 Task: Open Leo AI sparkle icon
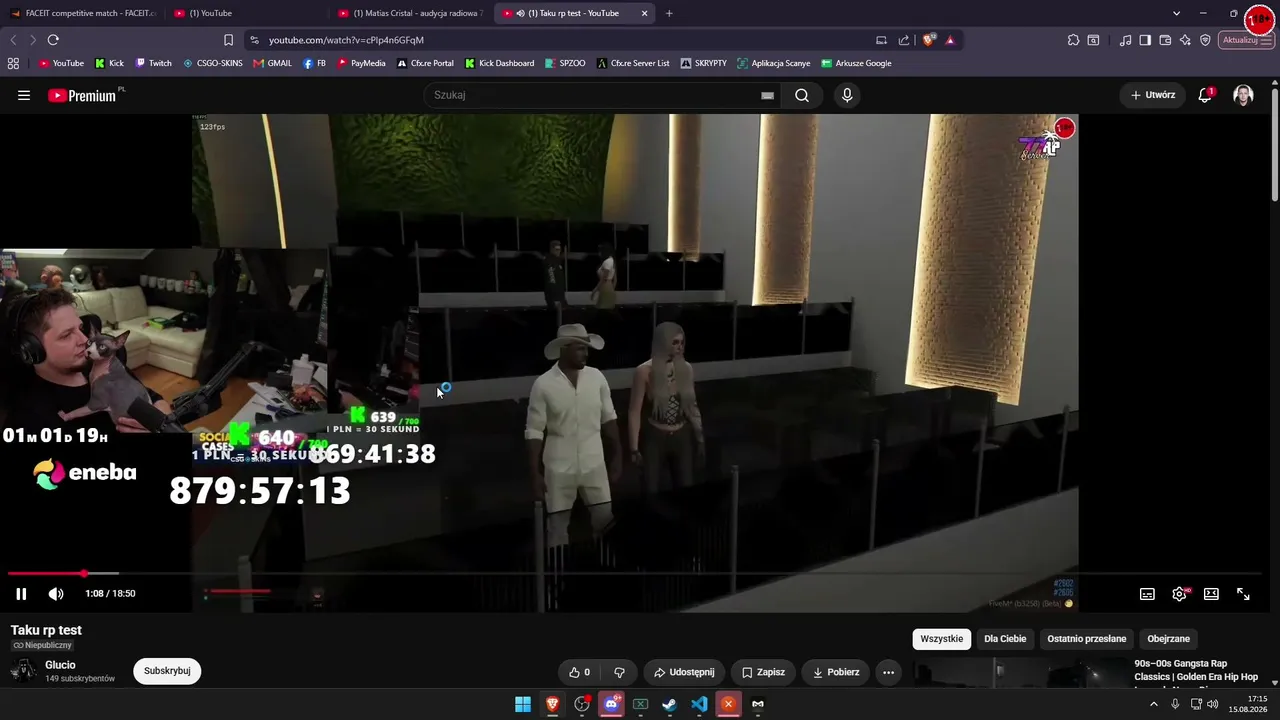point(1185,40)
